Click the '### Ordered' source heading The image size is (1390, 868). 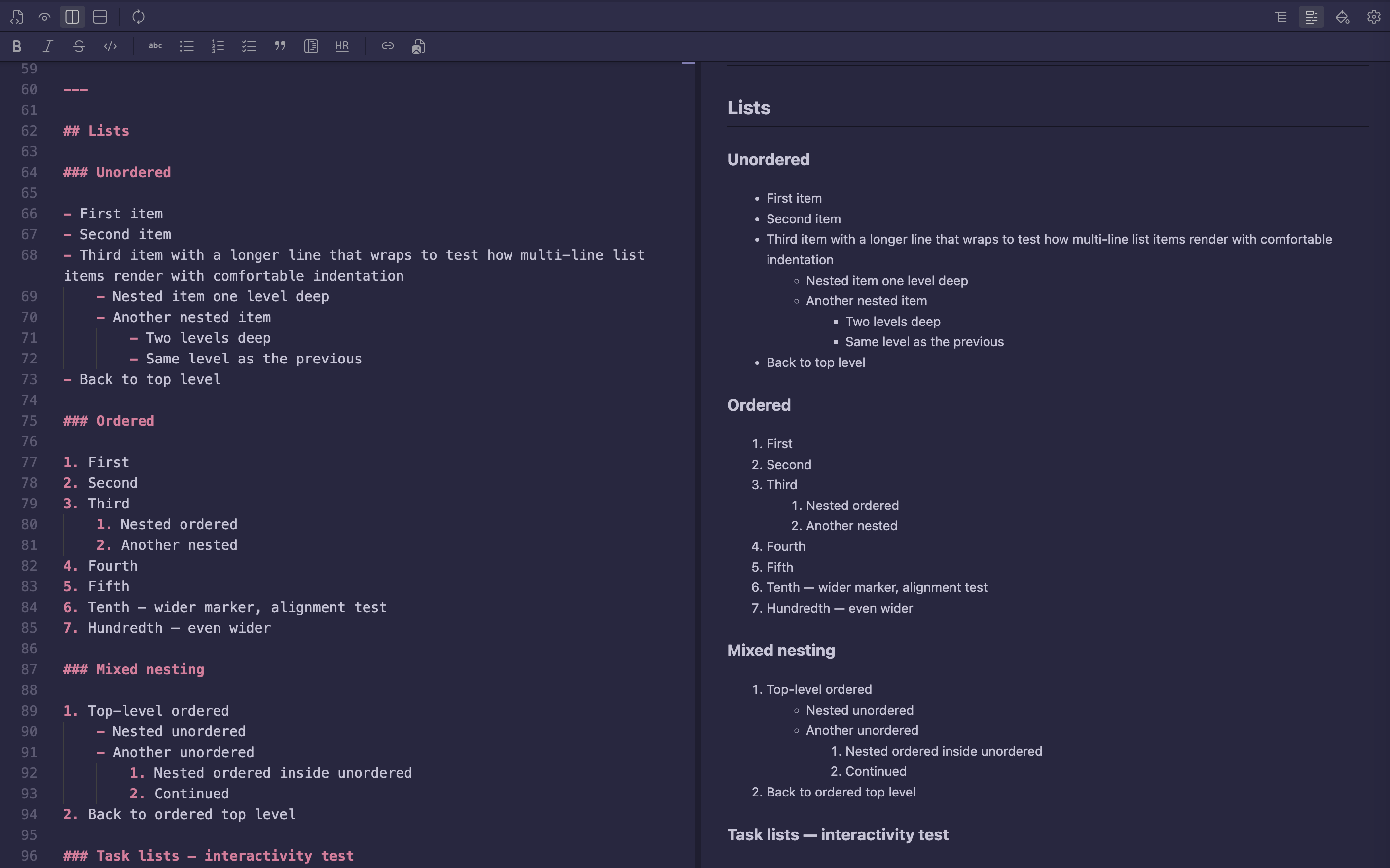(109, 421)
